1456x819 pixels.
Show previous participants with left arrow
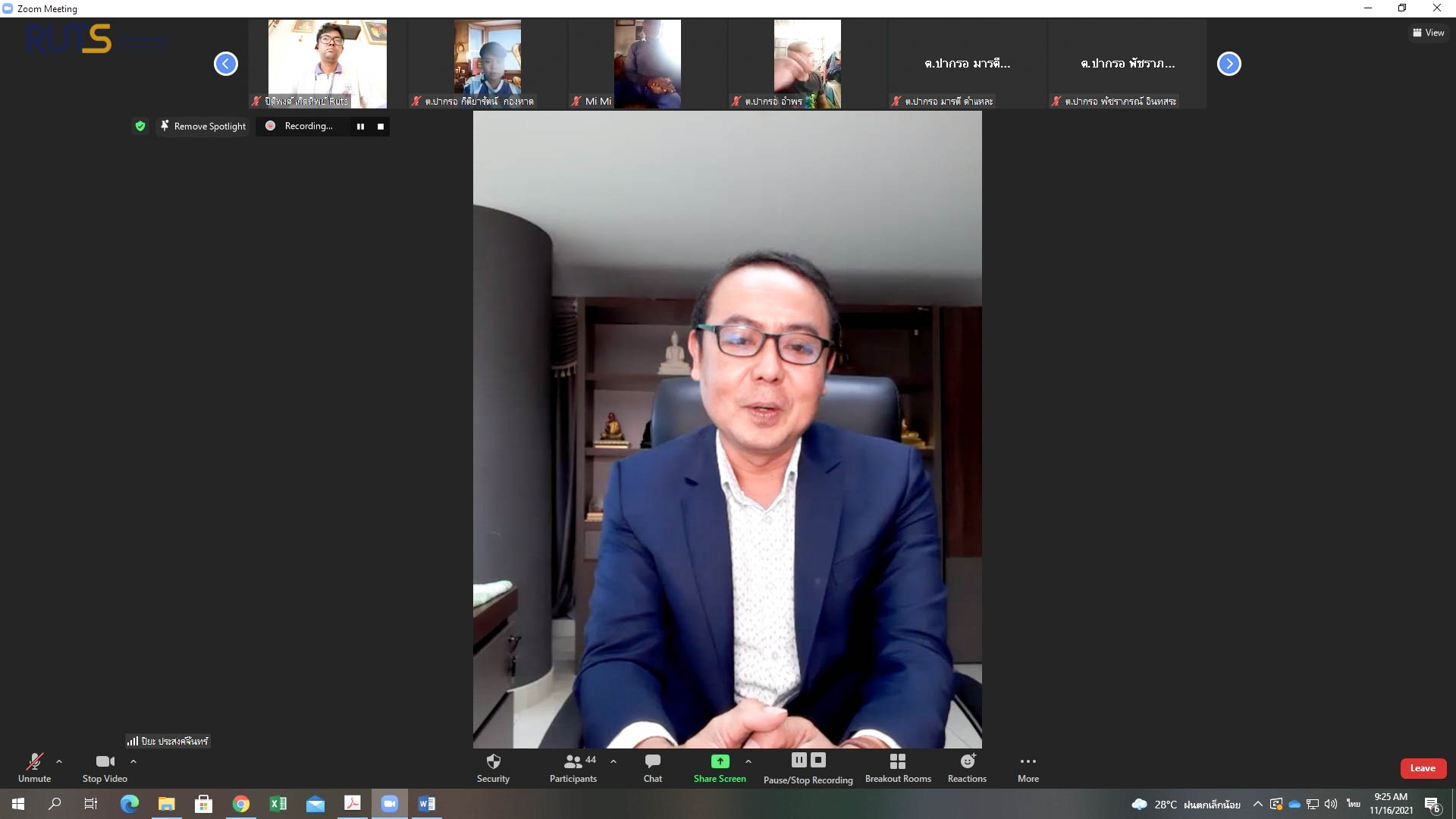tap(226, 64)
